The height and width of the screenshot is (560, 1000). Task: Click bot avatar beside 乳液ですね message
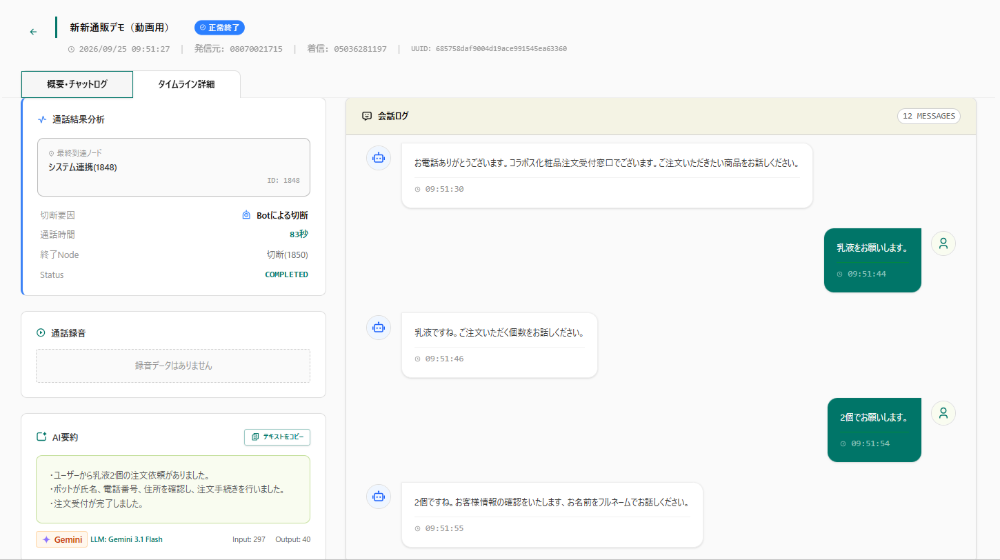378,327
